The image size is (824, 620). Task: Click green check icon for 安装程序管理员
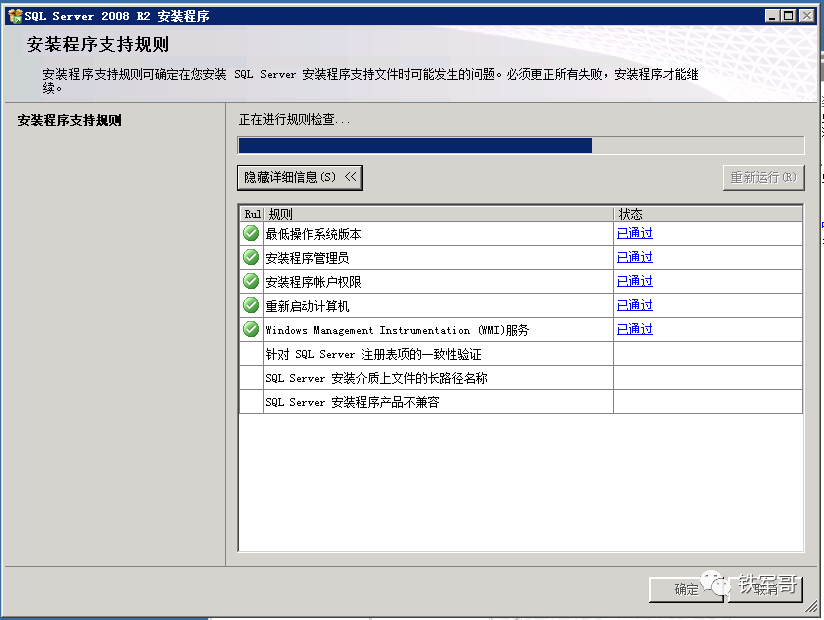pyautogui.click(x=251, y=257)
